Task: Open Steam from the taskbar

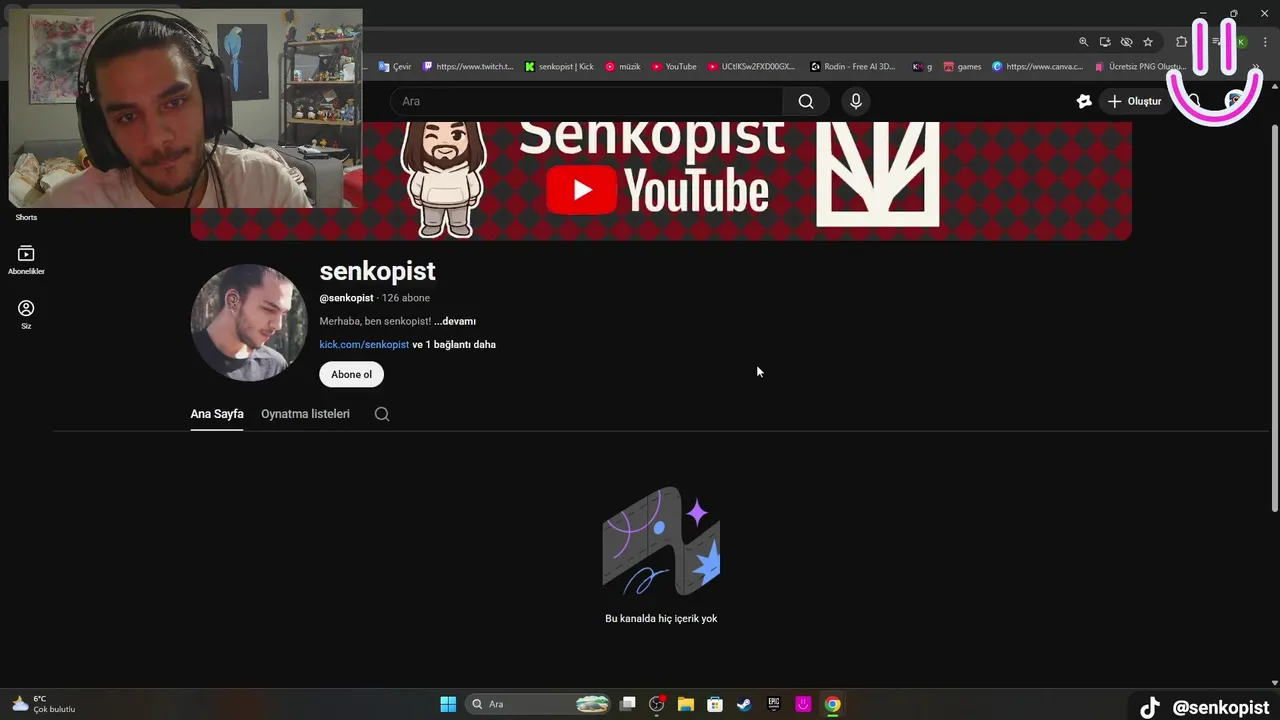Action: coord(744,704)
